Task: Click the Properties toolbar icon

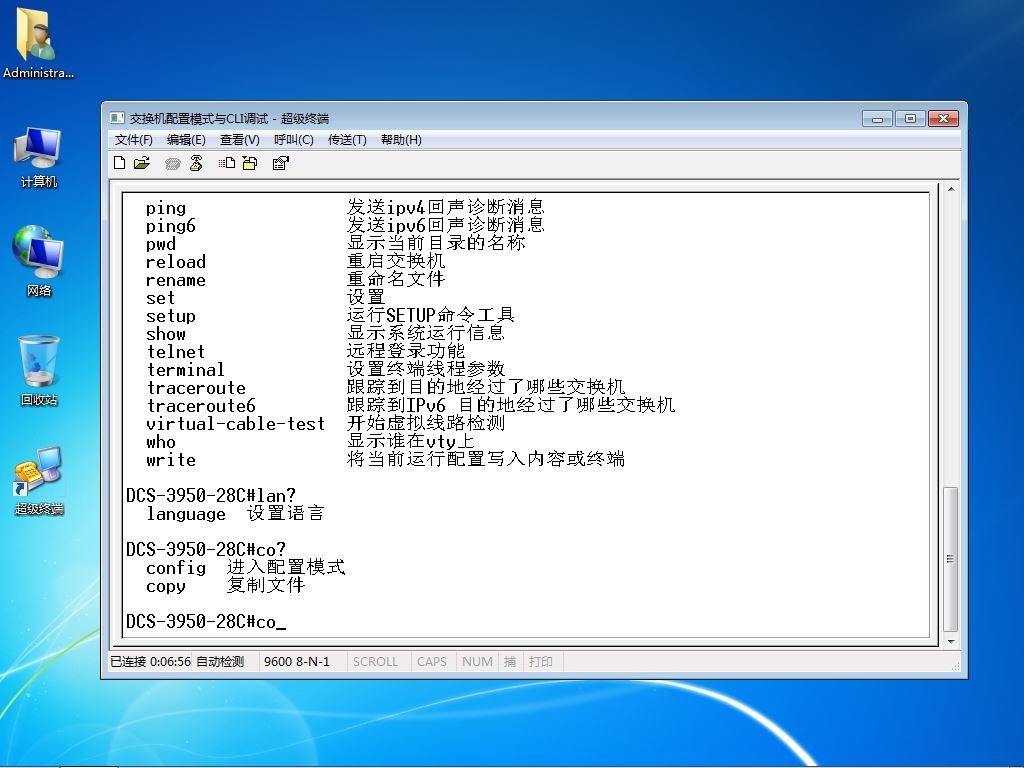Action: coord(281,163)
